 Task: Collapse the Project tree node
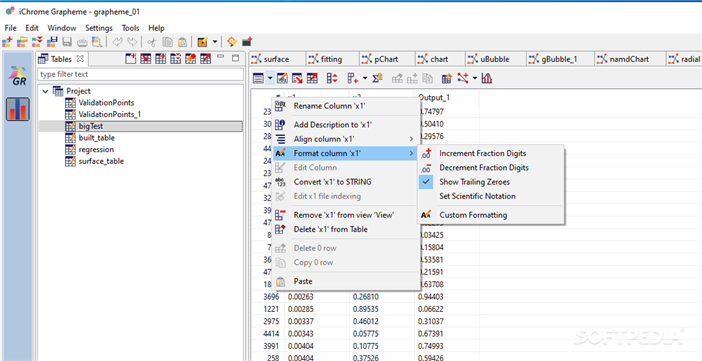click(x=45, y=91)
